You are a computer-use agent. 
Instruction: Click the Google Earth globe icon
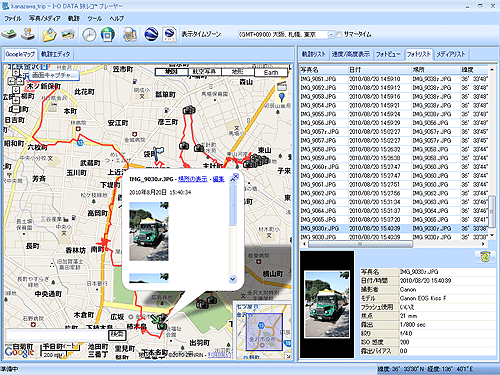[x=151, y=34]
